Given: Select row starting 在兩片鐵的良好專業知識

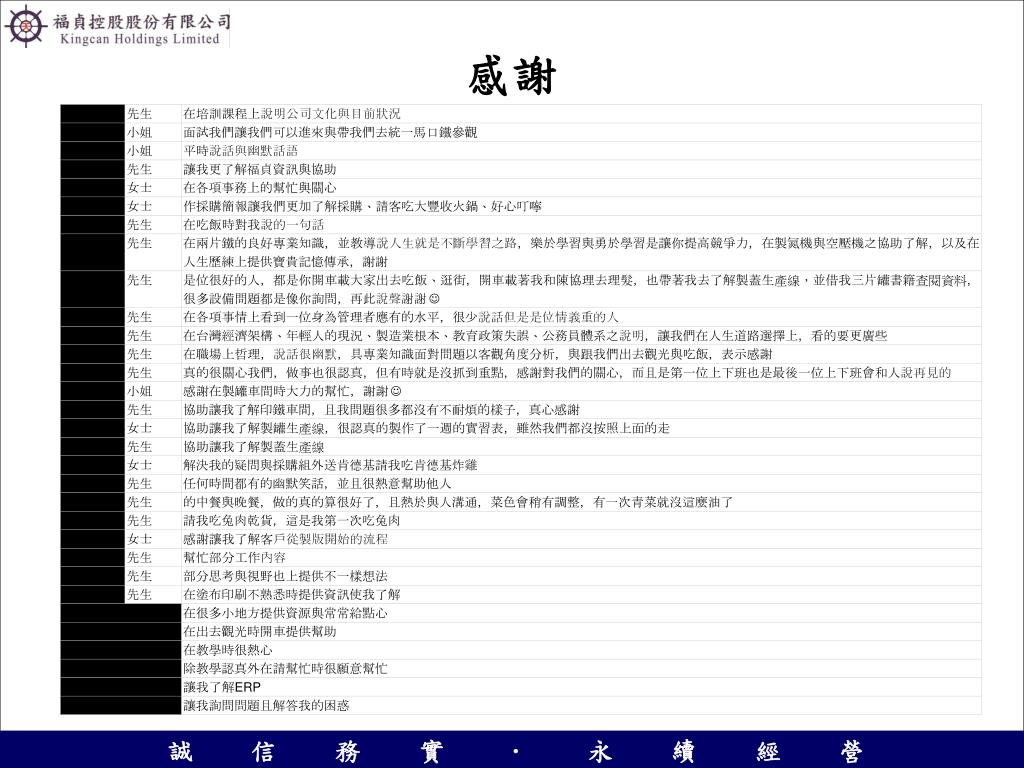Looking at the screenshot, I should (521, 252).
